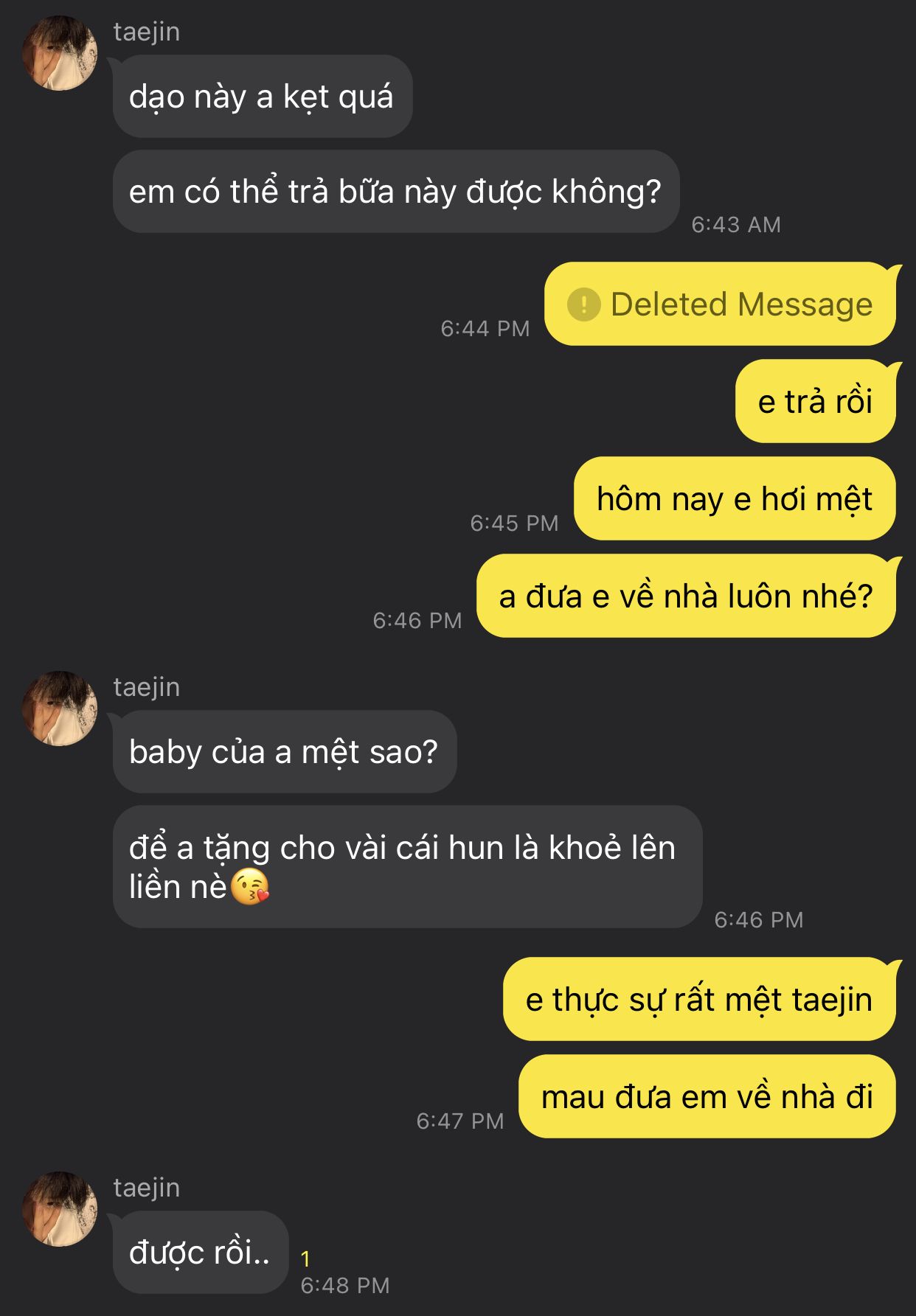Tap taejin's avatar beside 'được rồi..'
Viewport: 916px width, 1316px height.
[x=60, y=1209]
